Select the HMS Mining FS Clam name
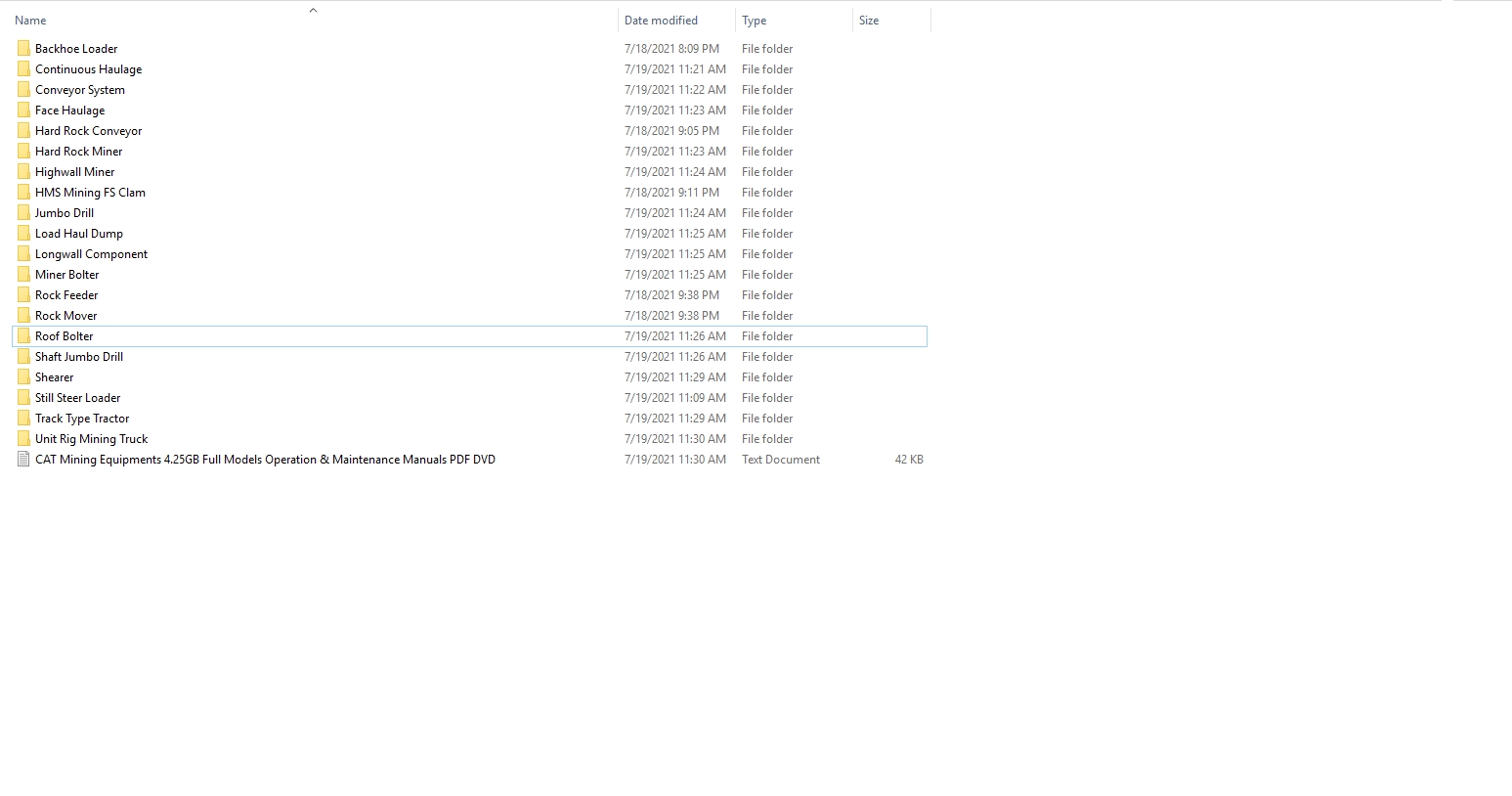The height and width of the screenshot is (796, 1512). [90, 192]
